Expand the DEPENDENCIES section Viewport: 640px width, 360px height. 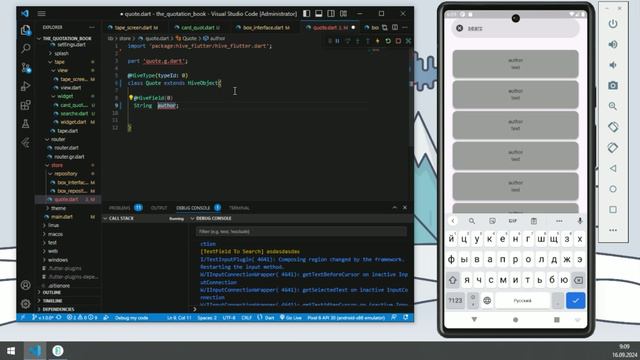click(58, 309)
